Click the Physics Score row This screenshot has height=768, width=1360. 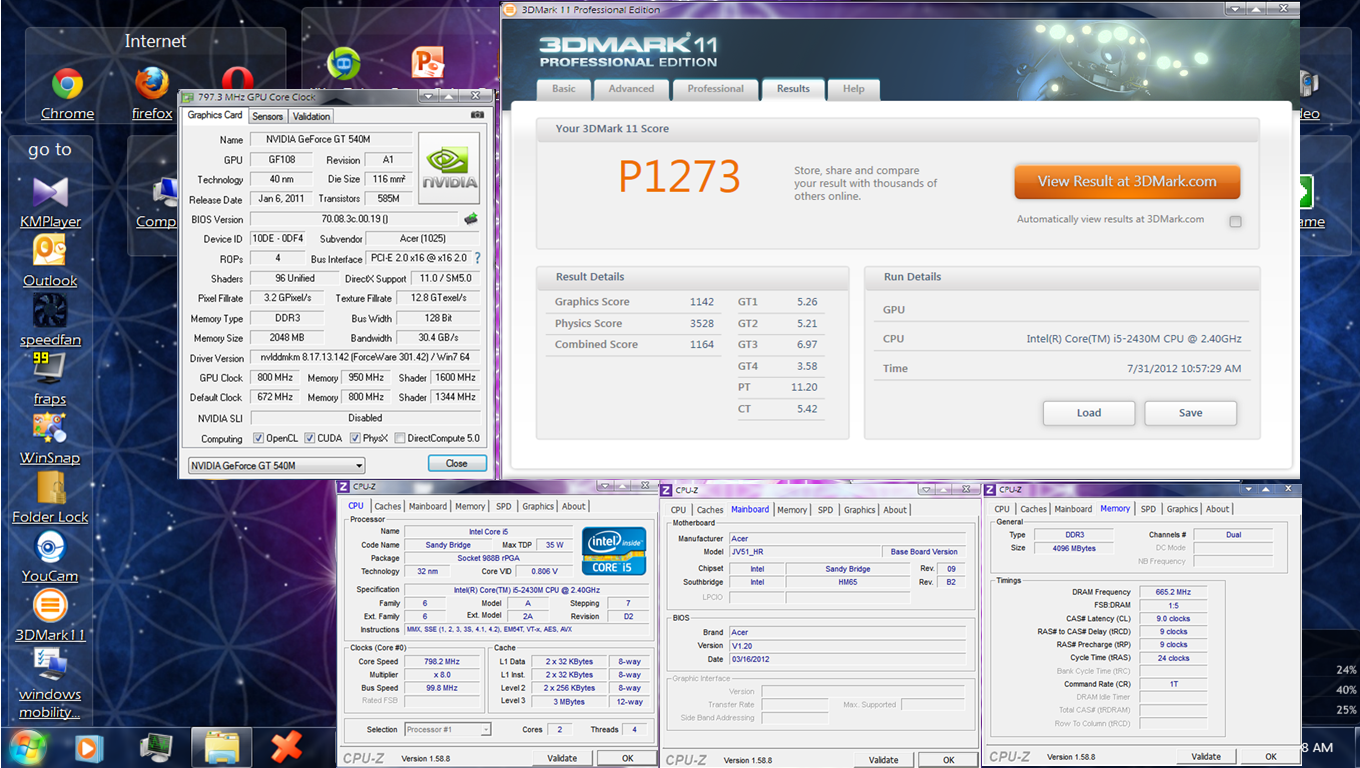(x=634, y=324)
